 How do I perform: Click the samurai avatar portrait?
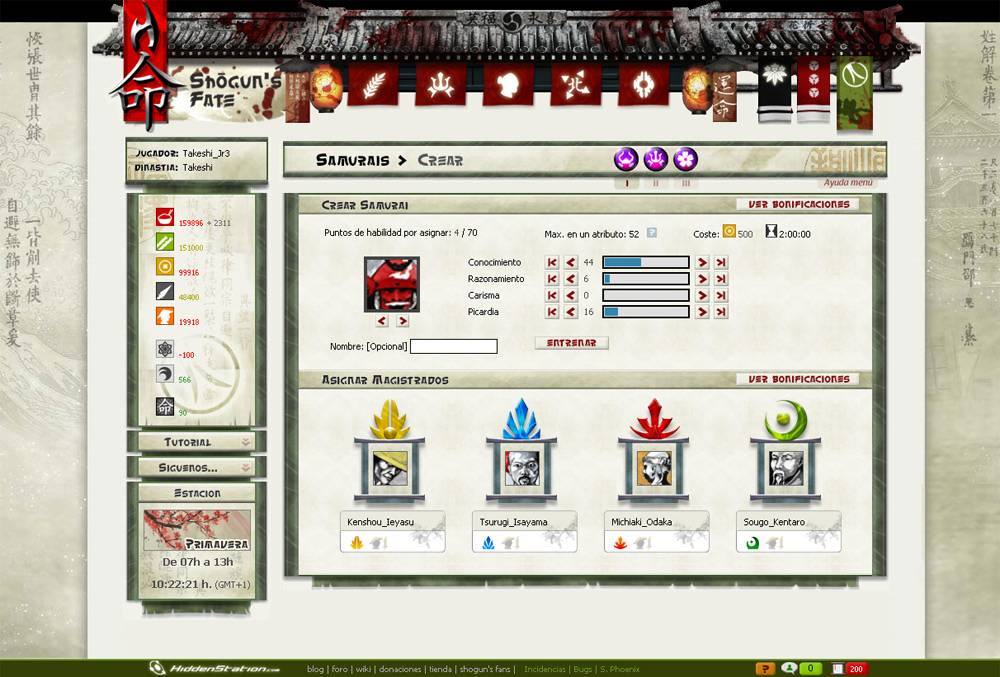392,284
